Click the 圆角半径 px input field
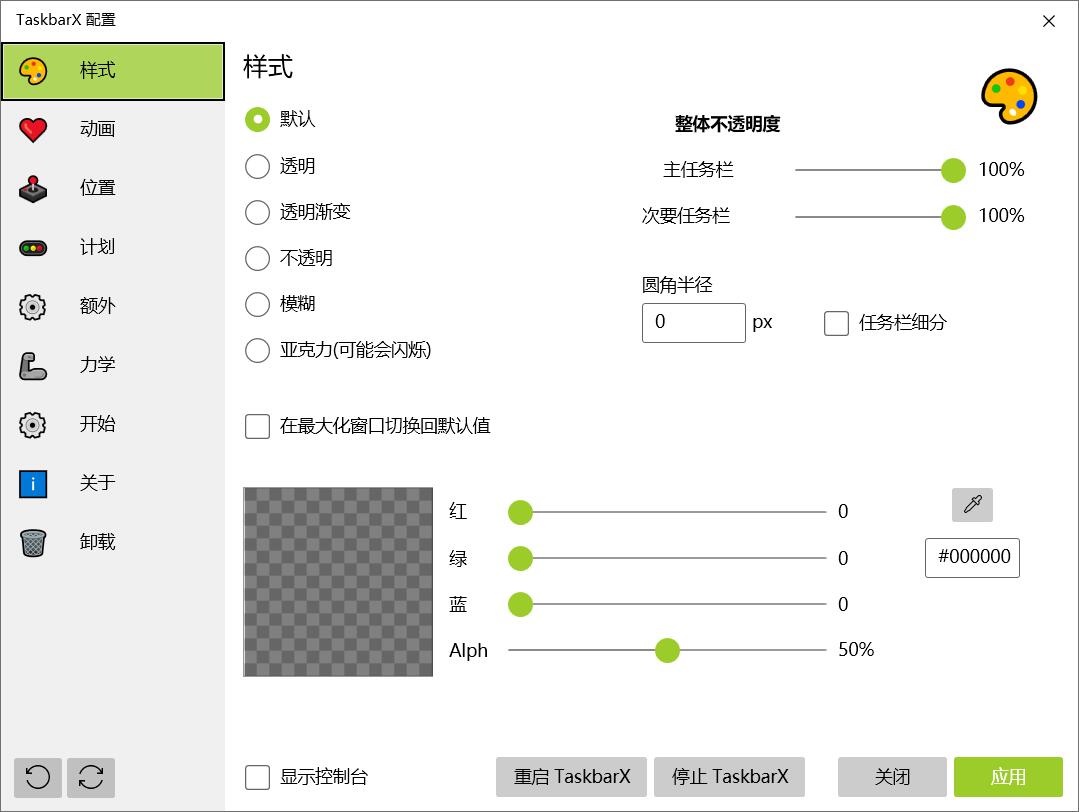The image size is (1079, 812). click(694, 323)
